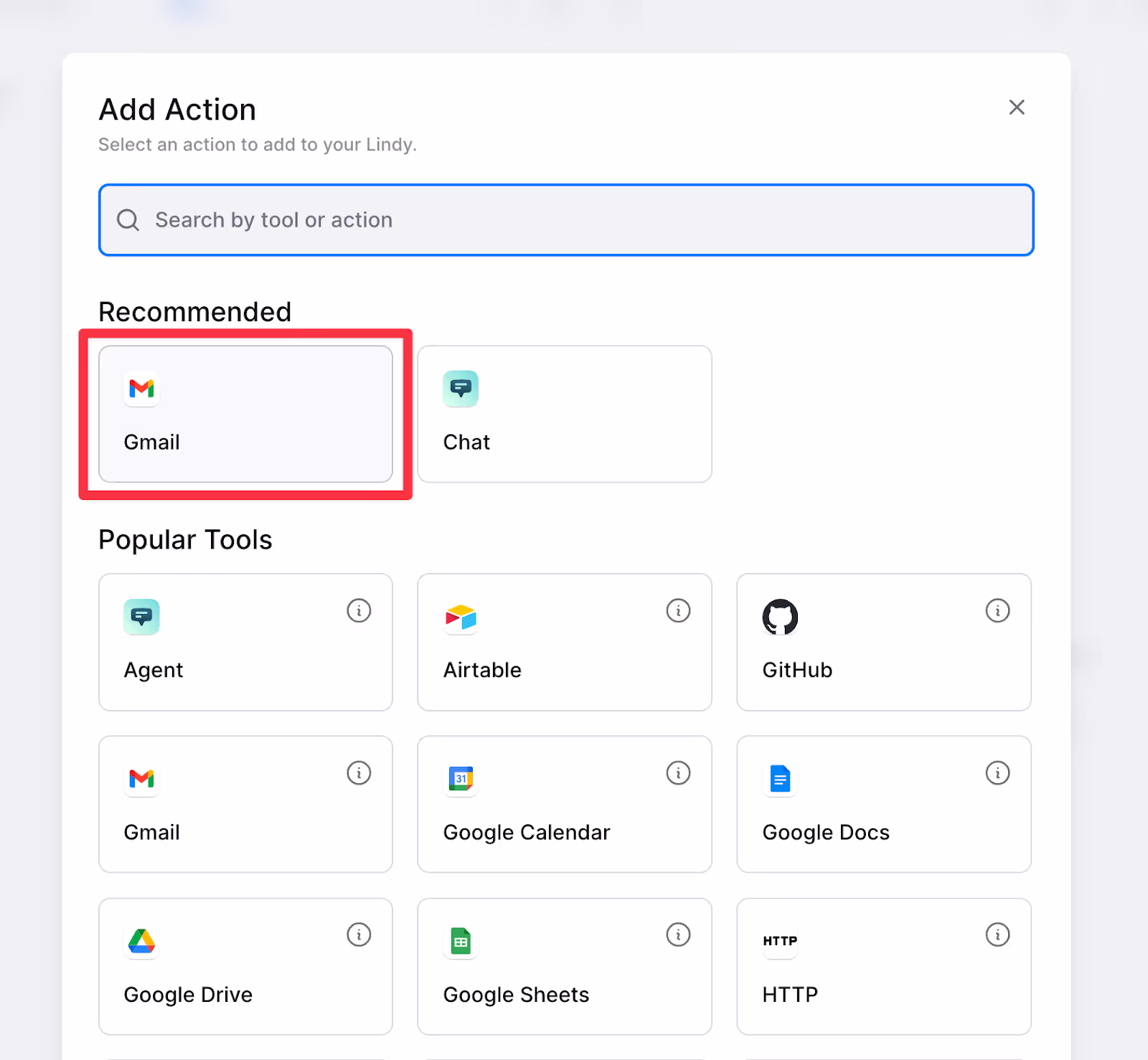This screenshot has height=1060, width=1148.
Task: Click the Add Action title
Action: tap(177, 110)
